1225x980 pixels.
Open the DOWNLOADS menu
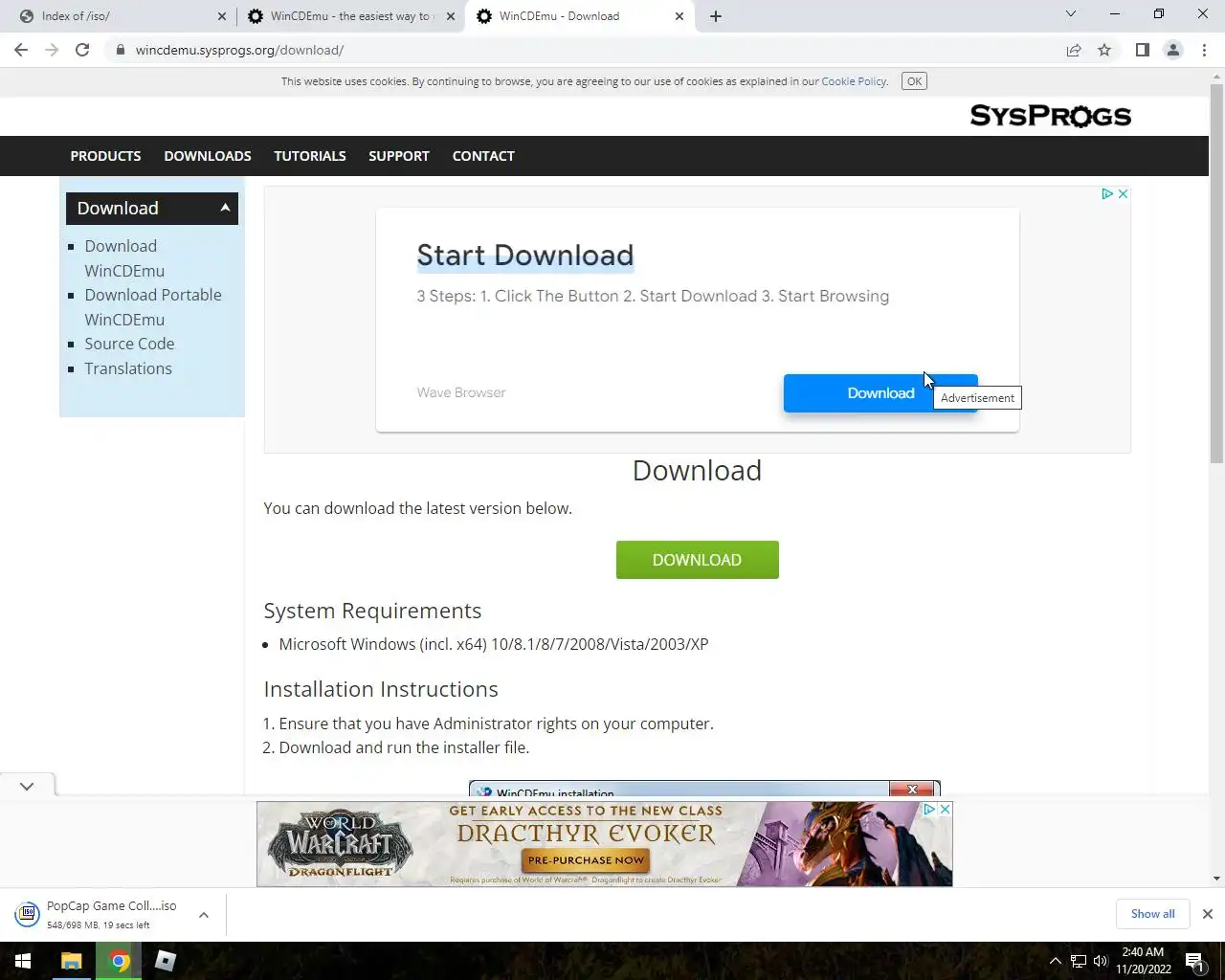coord(208,156)
